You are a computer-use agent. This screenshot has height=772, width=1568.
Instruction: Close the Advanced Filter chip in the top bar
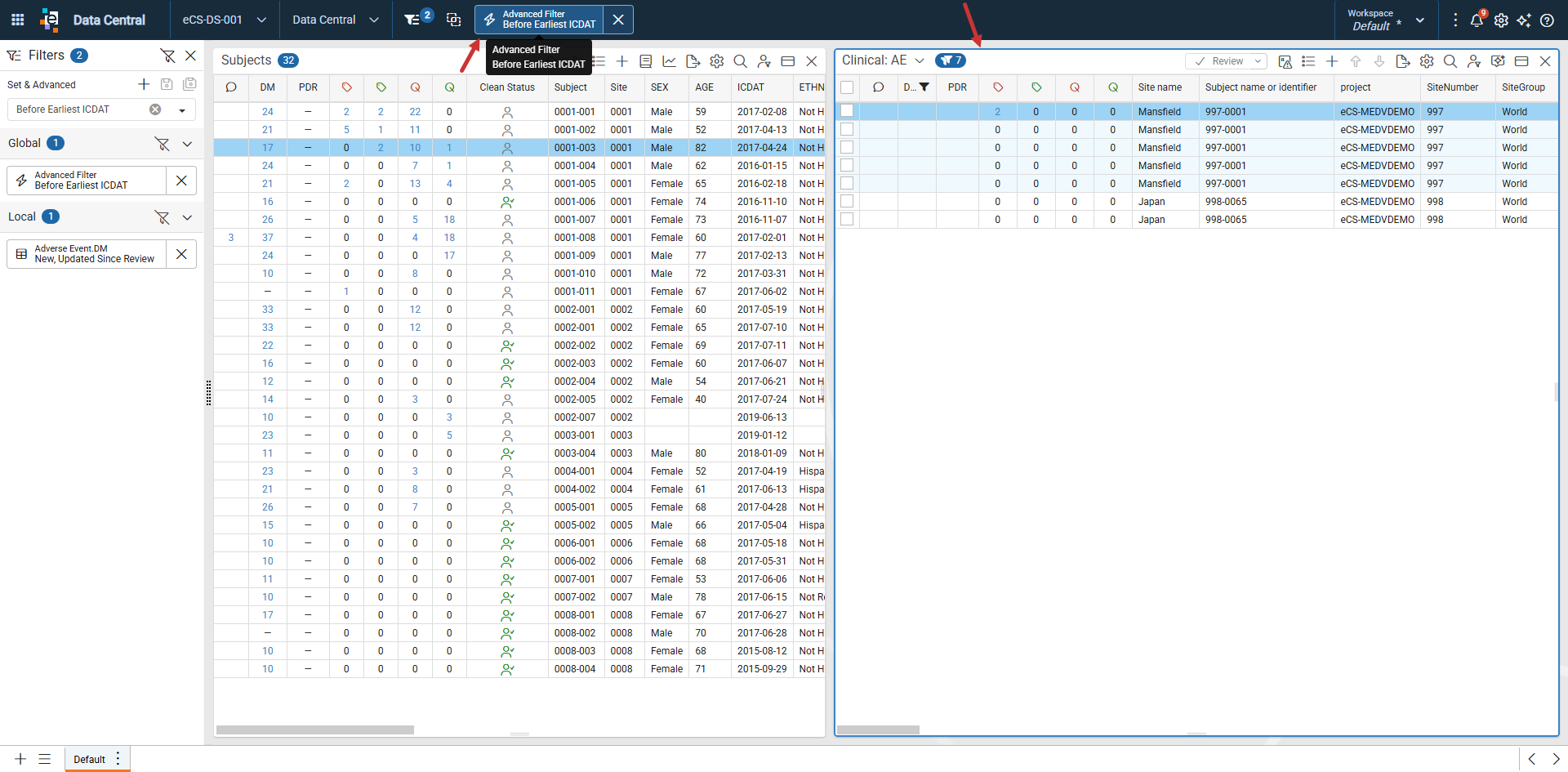point(618,20)
